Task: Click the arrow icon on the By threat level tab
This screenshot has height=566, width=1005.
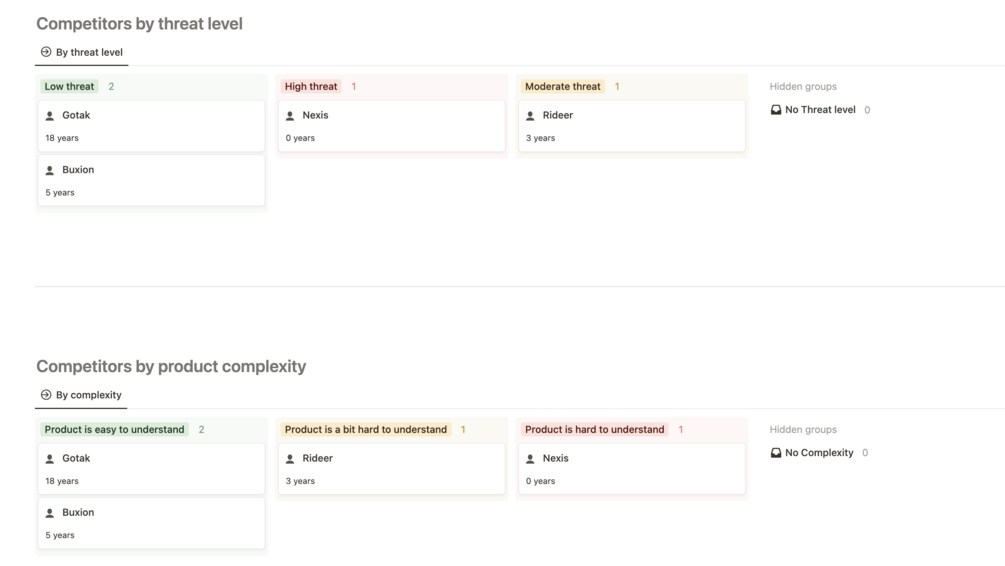Action: [x=46, y=52]
